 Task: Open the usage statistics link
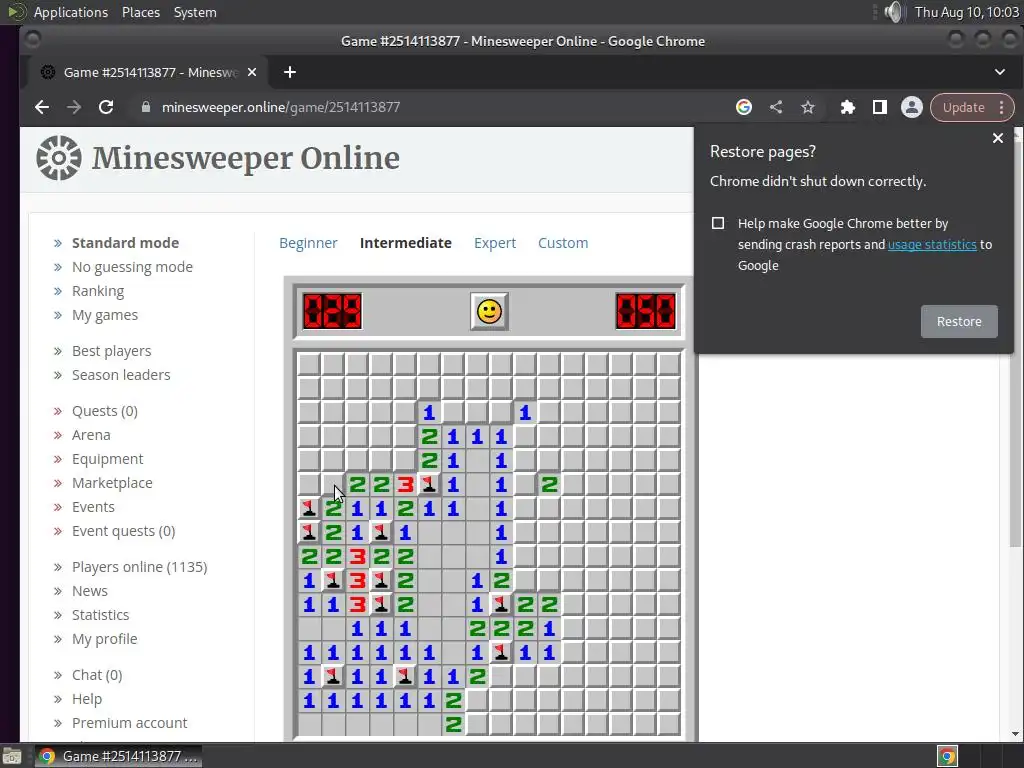(x=932, y=244)
